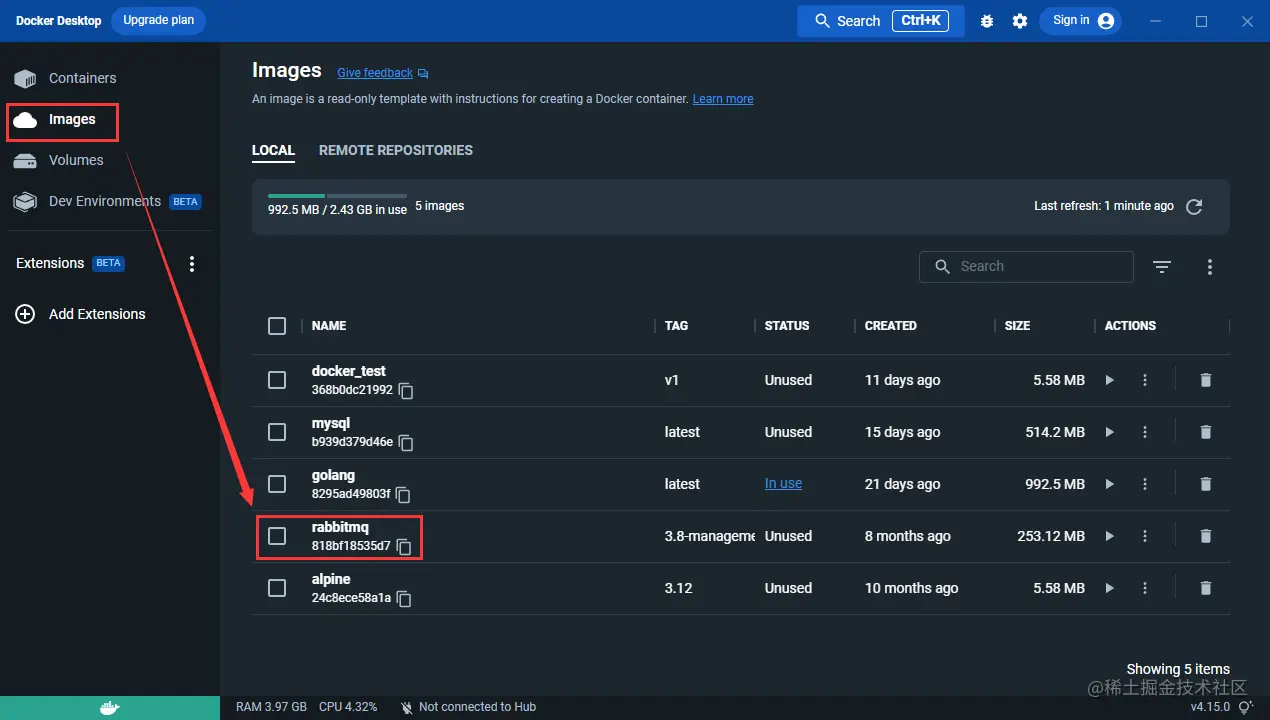The height and width of the screenshot is (720, 1270).
Task: Open Dev Environments section
Action: click(x=106, y=201)
